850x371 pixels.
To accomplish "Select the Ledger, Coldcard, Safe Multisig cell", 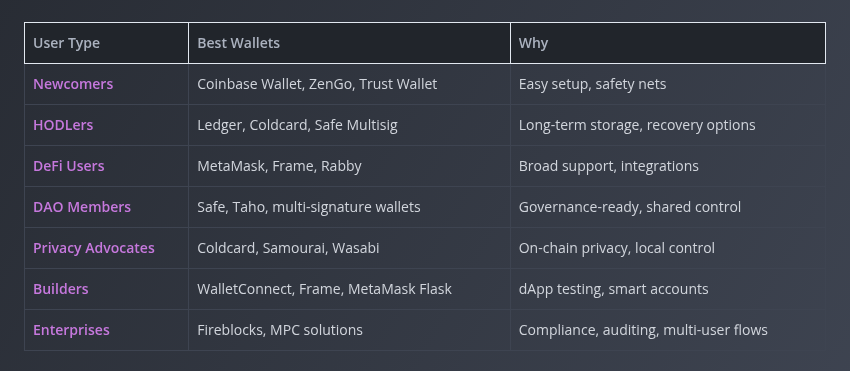I will [x=349, y=125].
